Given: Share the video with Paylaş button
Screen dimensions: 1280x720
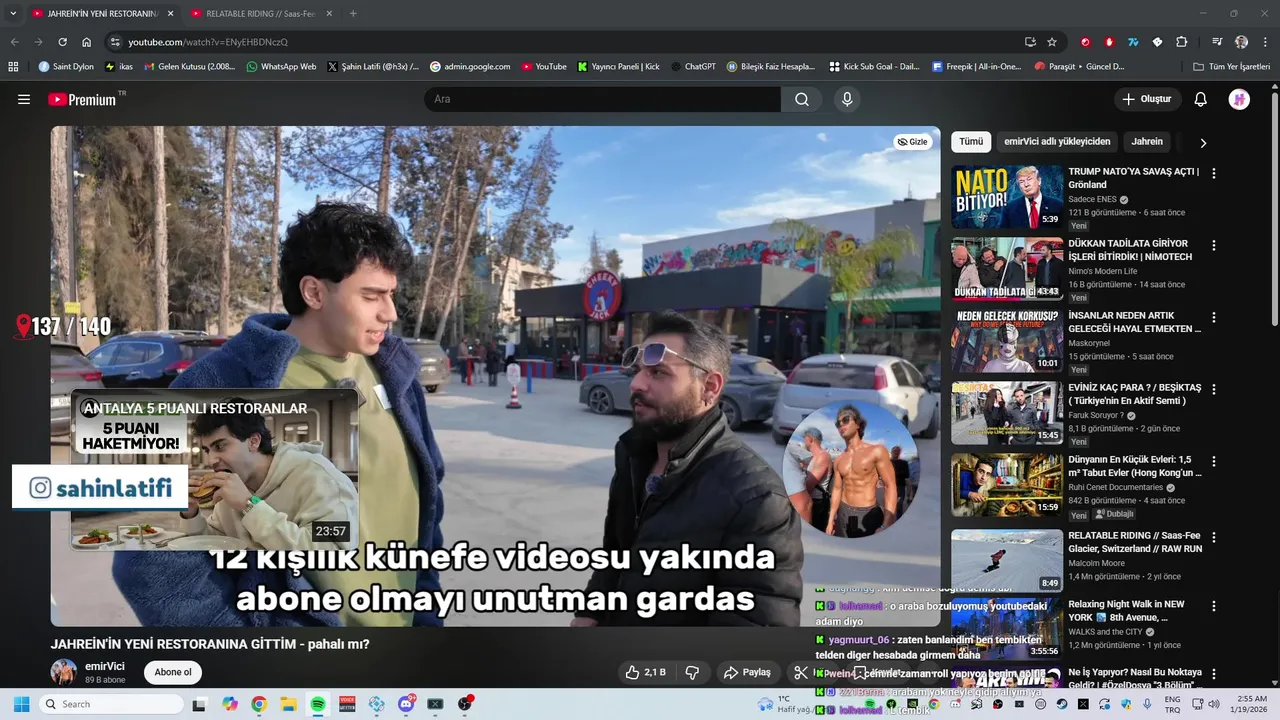Looking at the screenshot, I should 747,672.
